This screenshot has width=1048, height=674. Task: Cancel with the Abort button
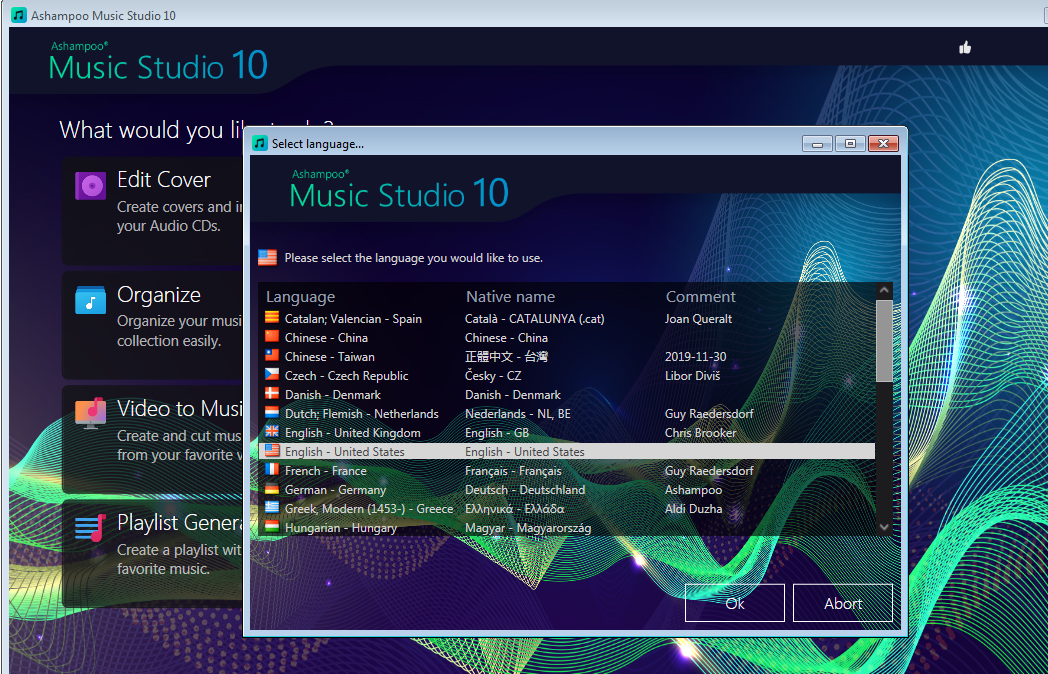[x=843, y=603]
